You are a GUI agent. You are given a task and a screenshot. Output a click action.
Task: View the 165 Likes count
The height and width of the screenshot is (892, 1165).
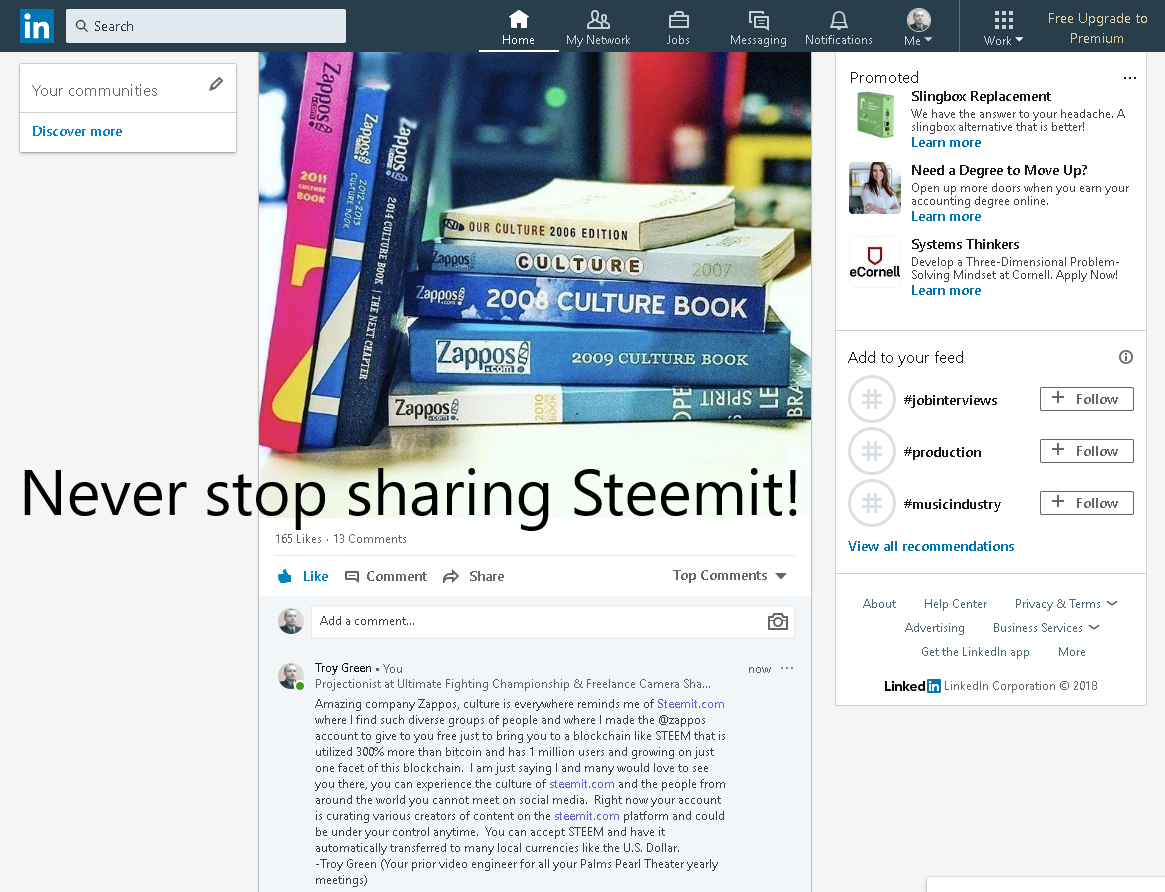(x=298, y=539)
